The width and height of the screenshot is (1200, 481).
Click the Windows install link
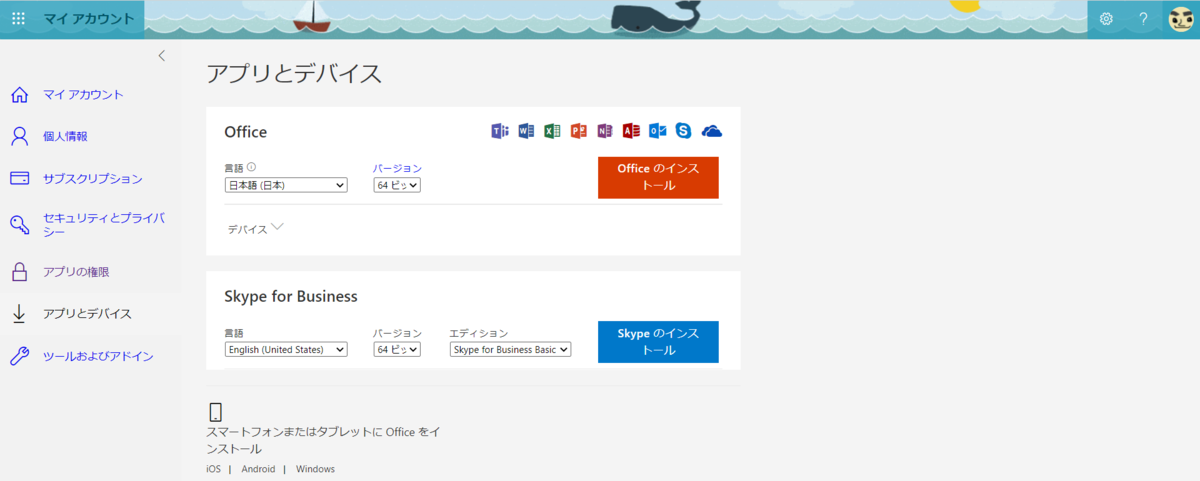click(x=315, y=469)
